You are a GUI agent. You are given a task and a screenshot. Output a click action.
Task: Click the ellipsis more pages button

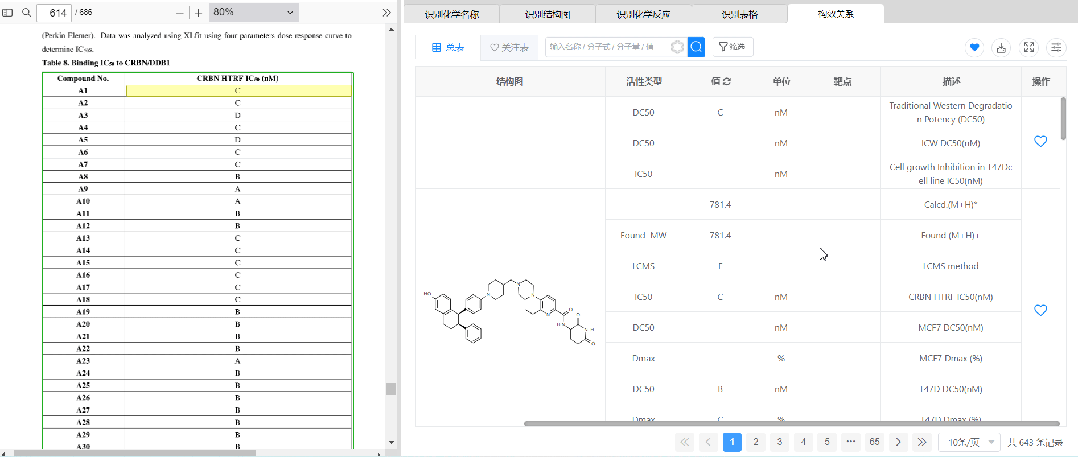tap(851, 442)
